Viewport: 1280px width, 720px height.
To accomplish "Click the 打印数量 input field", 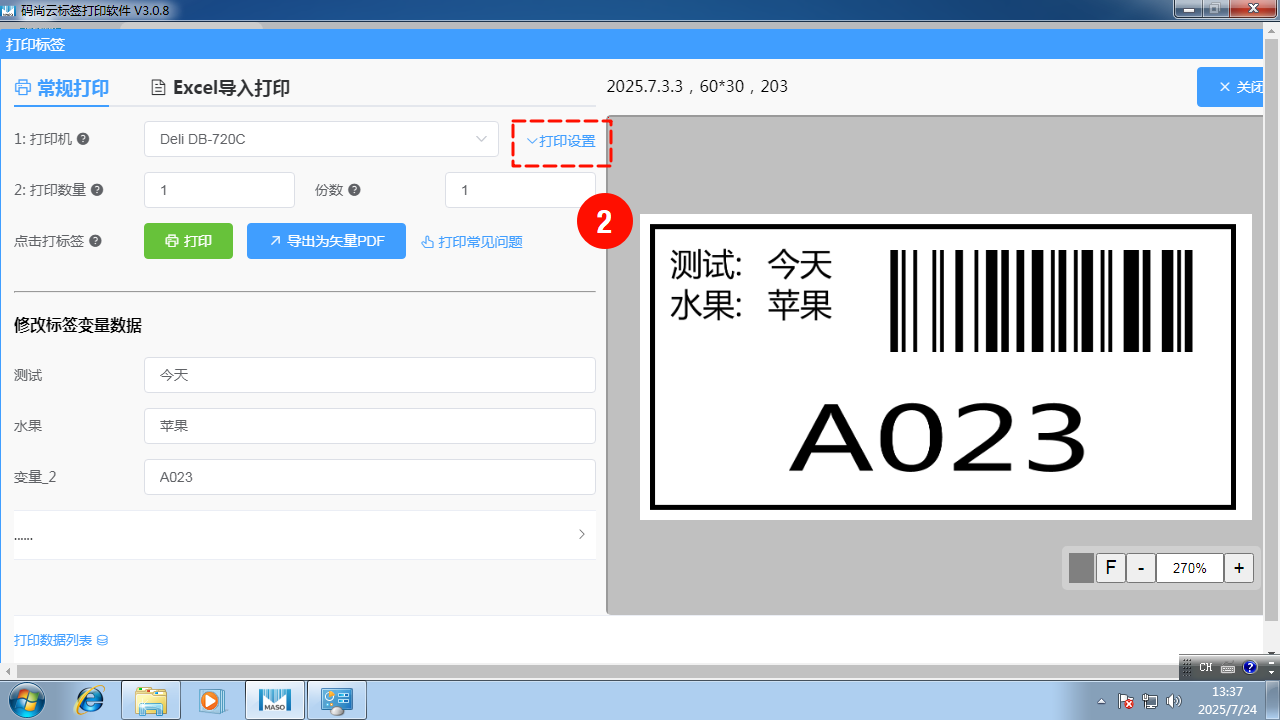I will click(219, 190).
